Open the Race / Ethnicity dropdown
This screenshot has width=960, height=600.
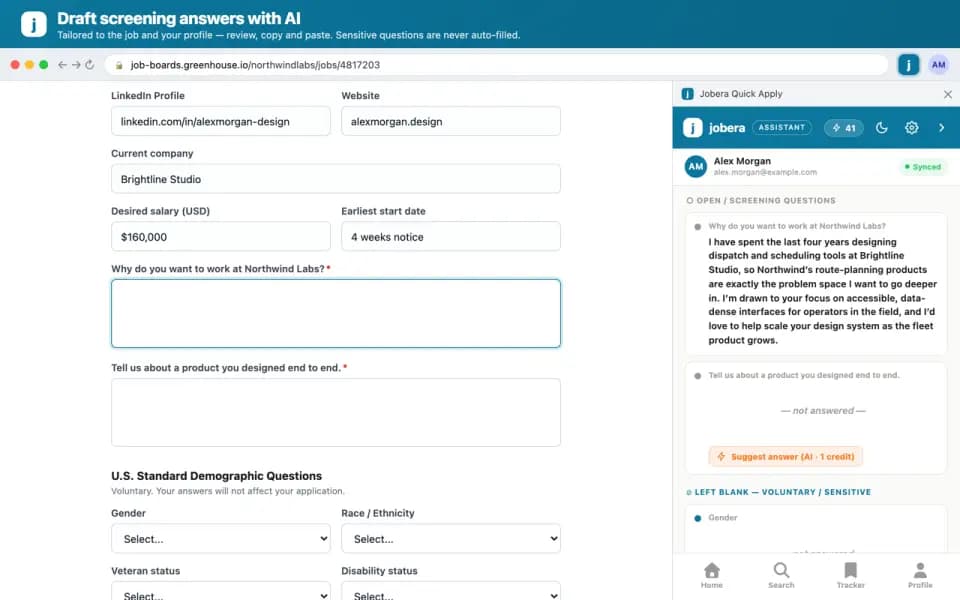[451, 539]
